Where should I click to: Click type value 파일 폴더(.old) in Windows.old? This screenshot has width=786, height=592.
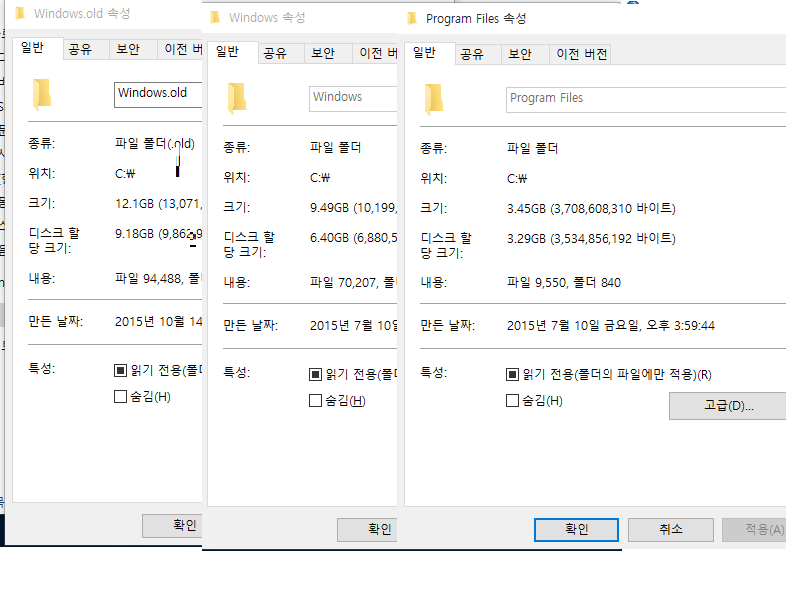155,143
